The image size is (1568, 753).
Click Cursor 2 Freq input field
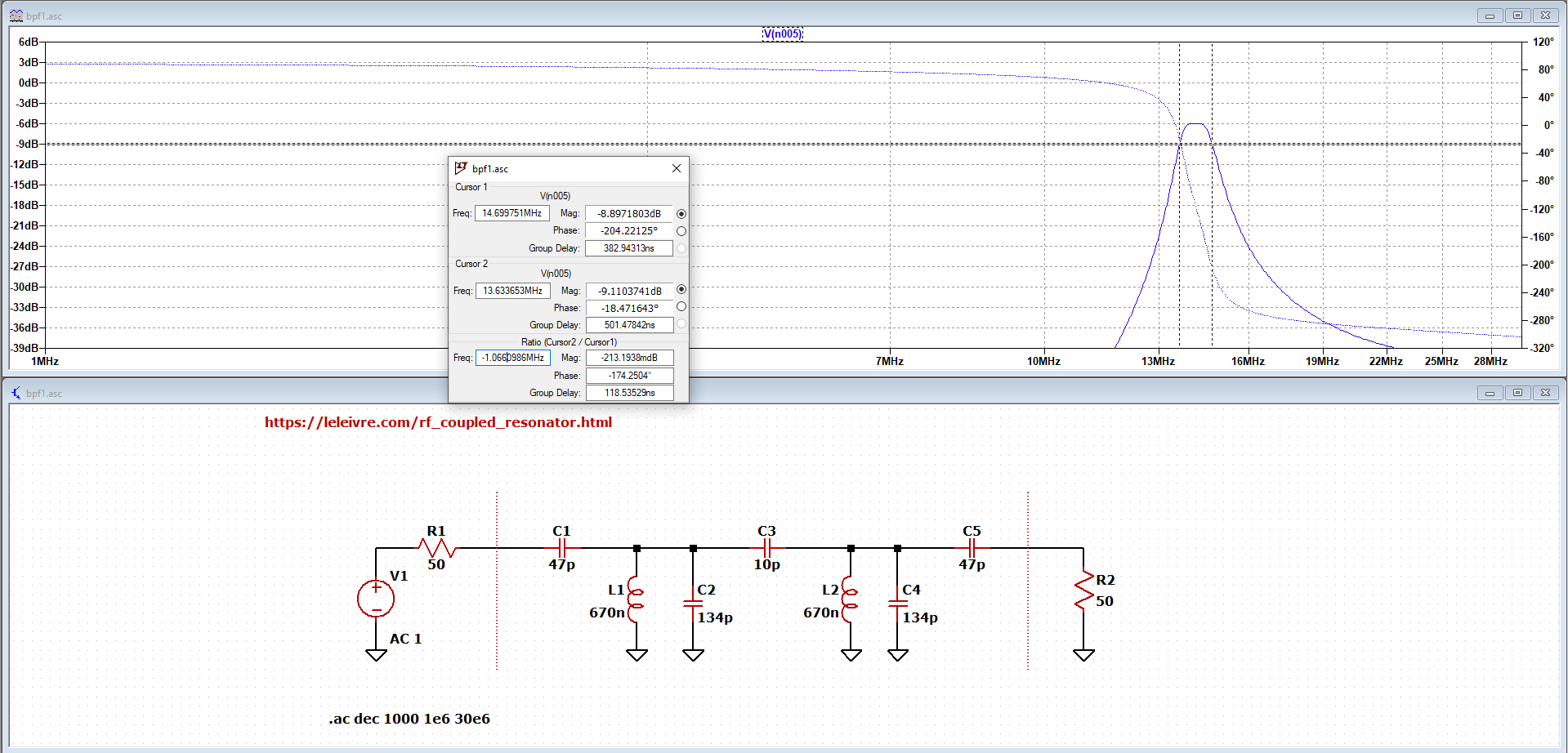pos(513,291)
